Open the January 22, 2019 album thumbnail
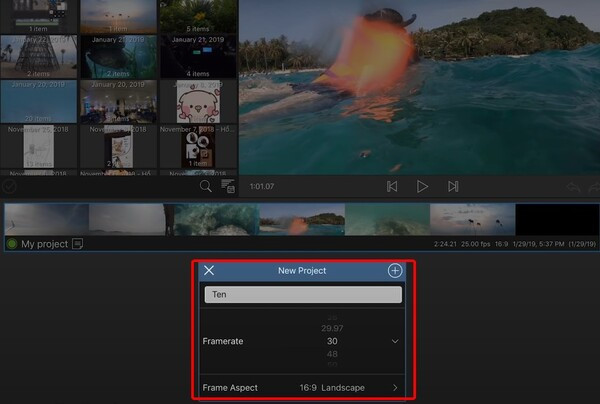 [x=39, y=57]
